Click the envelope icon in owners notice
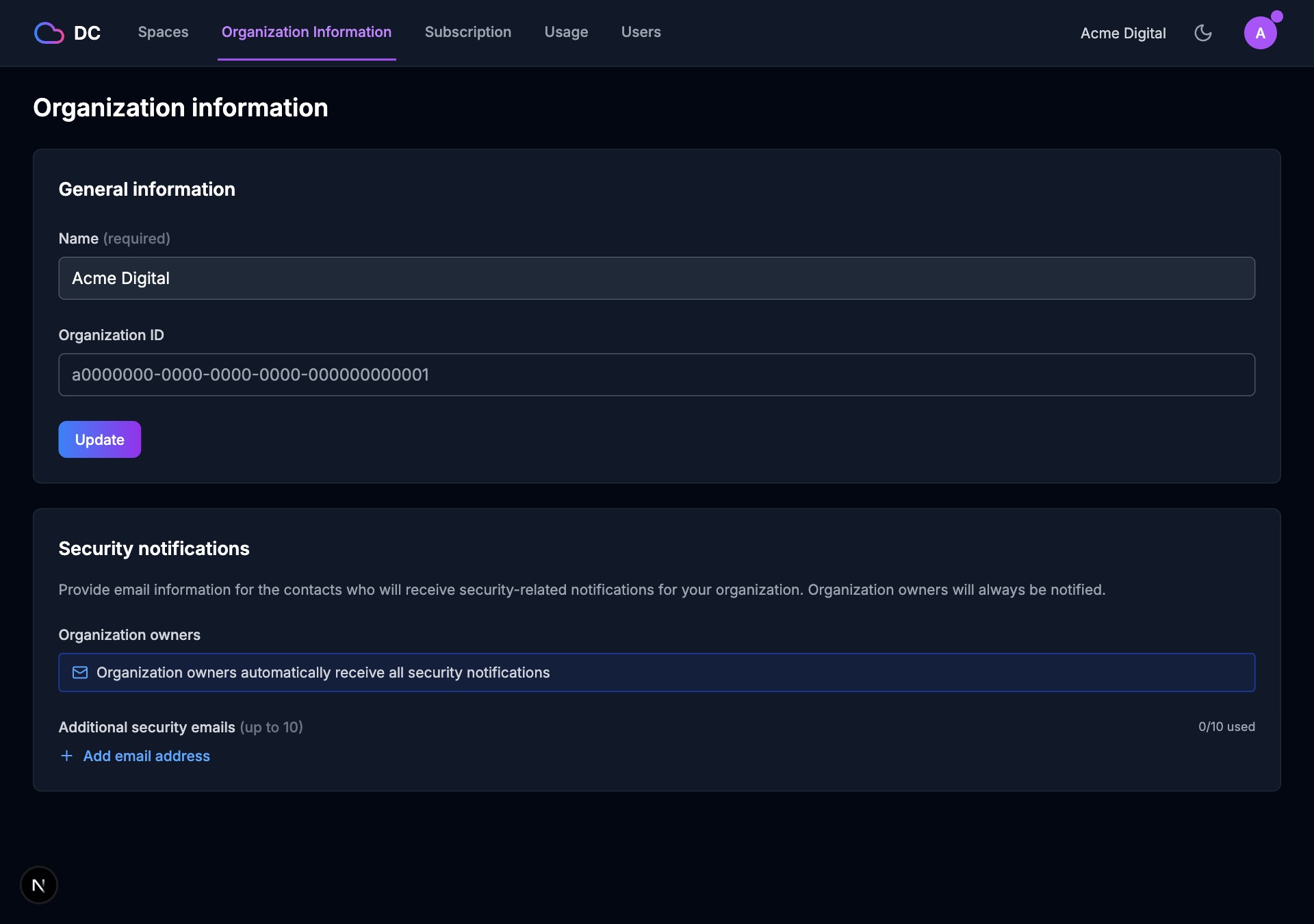The image size is (1314, 924). (80, 673)
